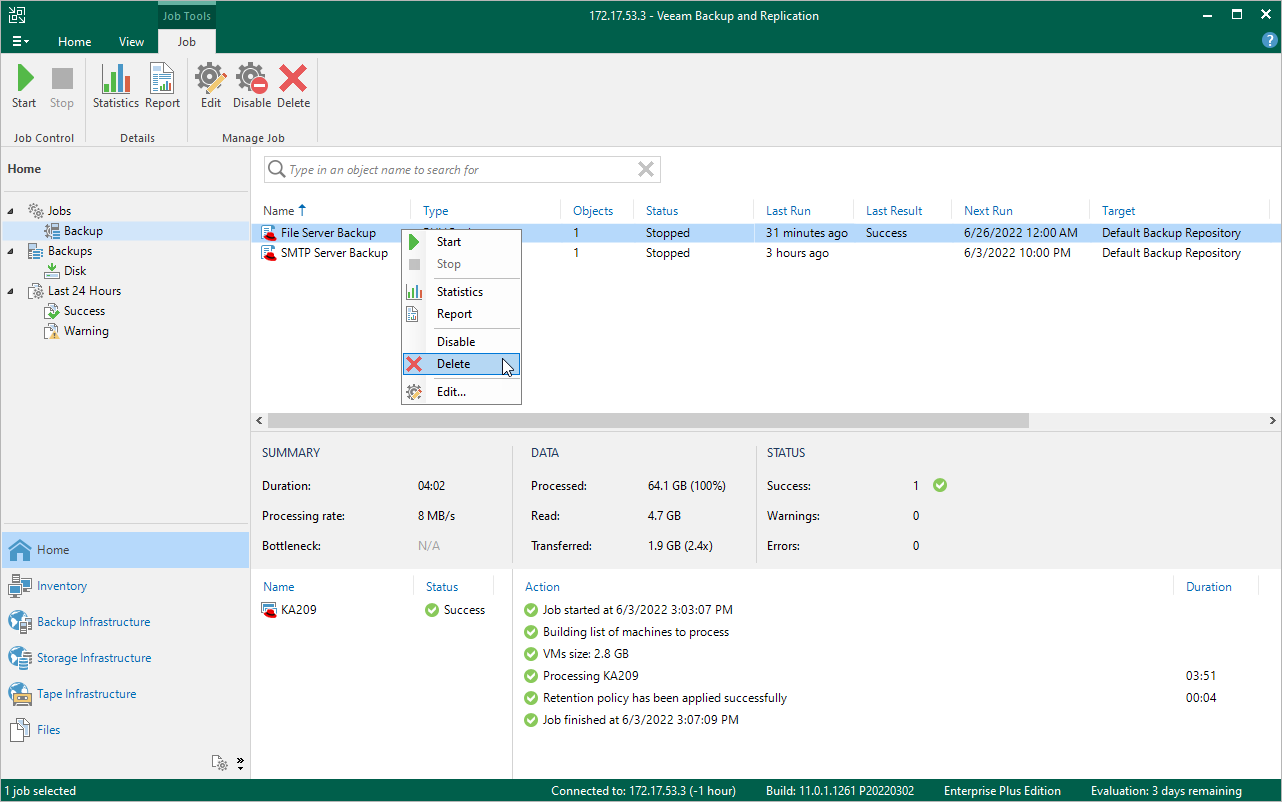The height and width of the screenshot is (802, 1282).
Task: Click the scroll left arrow of job list
Action: click(259, 421)
